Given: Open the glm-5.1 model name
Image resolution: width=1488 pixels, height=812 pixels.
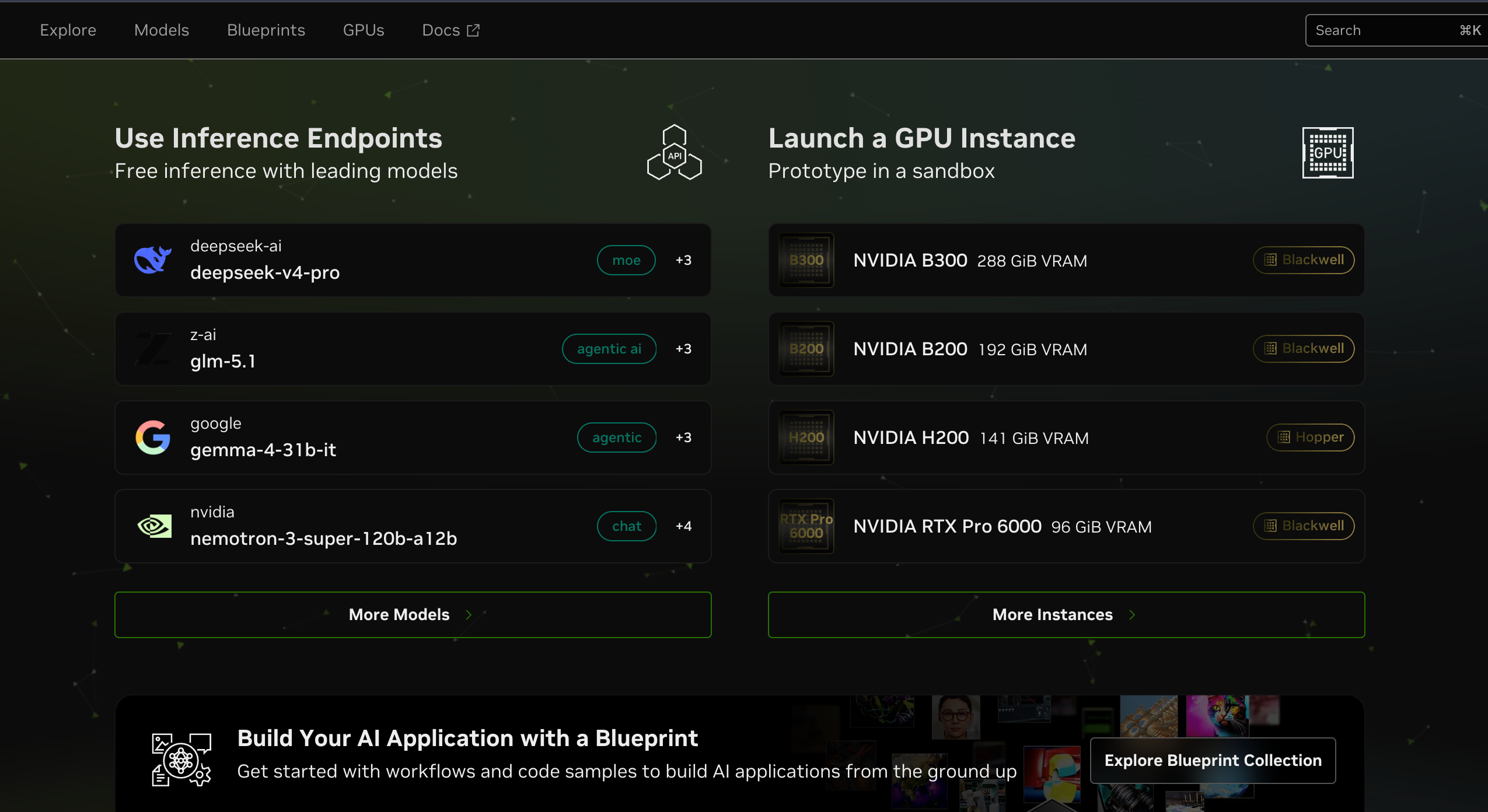Looking at the screenshot, I should 223,361.
